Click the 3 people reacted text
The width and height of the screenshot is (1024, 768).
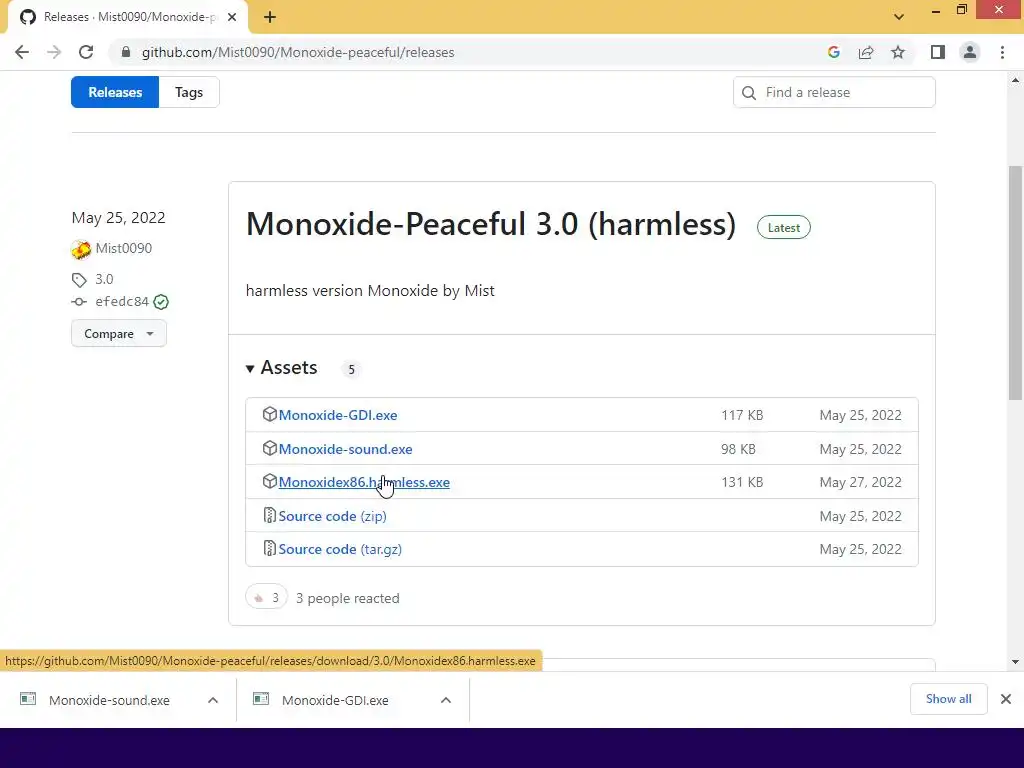347,598
